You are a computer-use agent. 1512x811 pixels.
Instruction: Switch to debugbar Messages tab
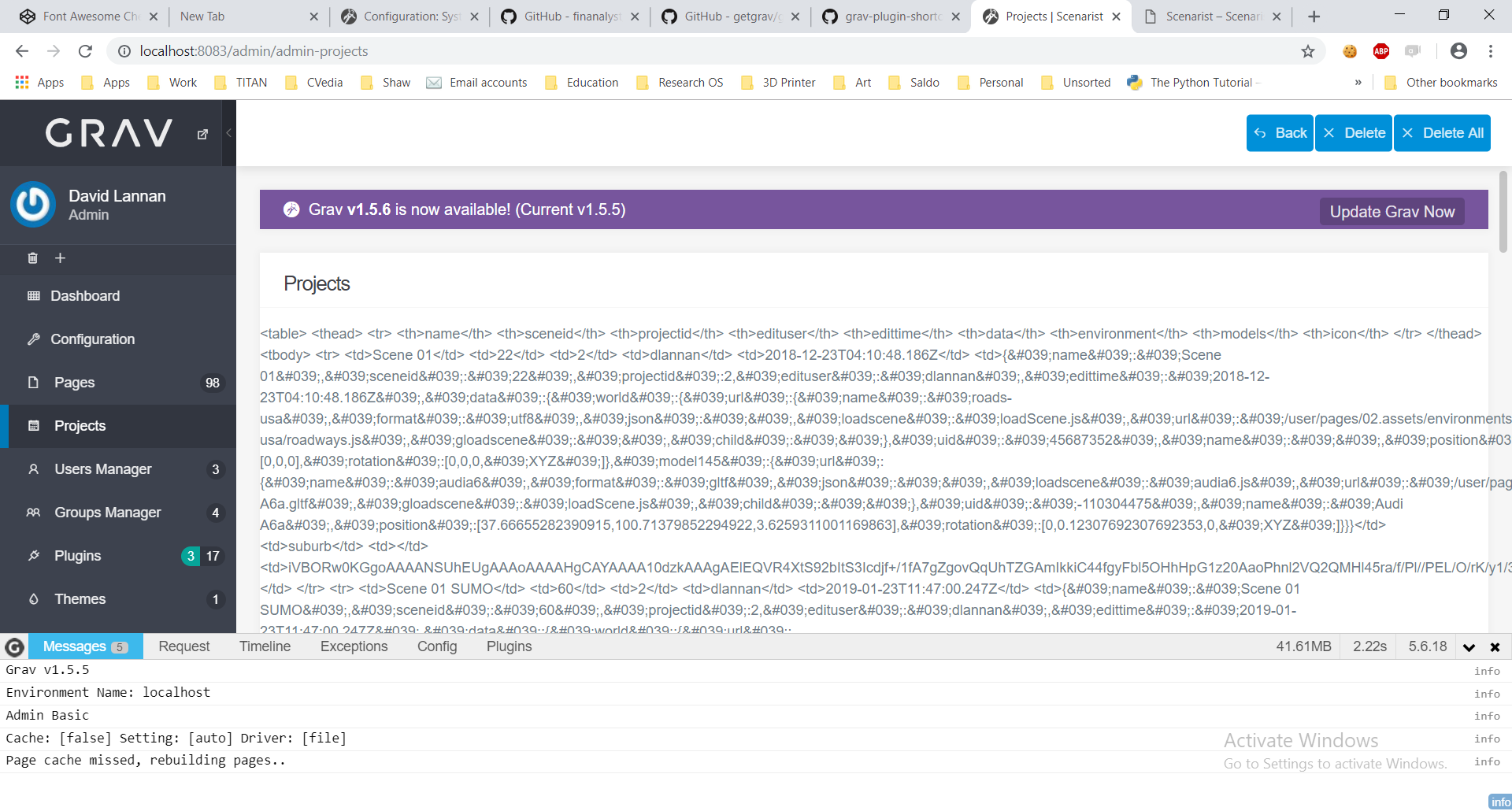coord(85,646)
